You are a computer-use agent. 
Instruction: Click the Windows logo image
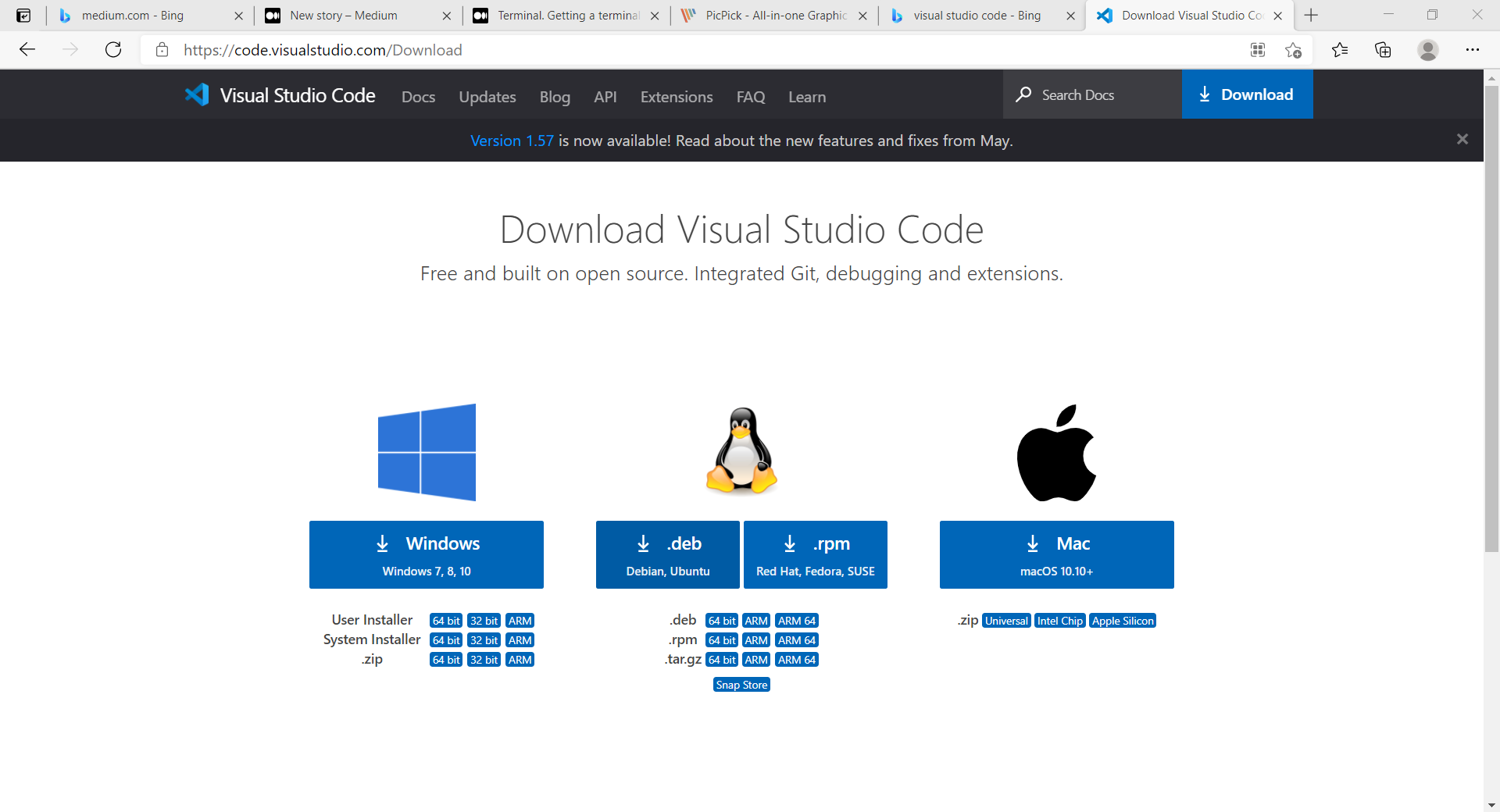tap(427, 452)
